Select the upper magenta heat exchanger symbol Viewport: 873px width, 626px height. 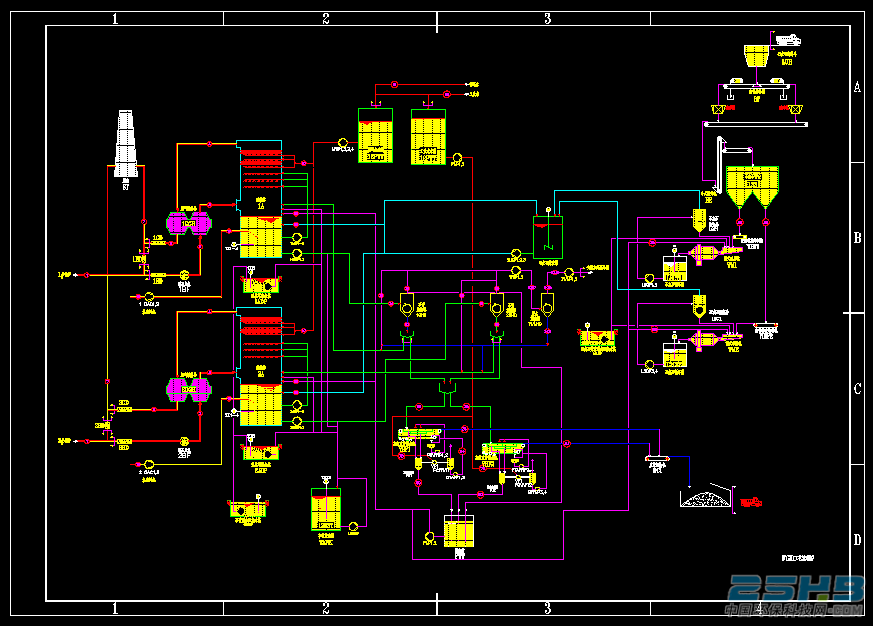click(189, 223)
